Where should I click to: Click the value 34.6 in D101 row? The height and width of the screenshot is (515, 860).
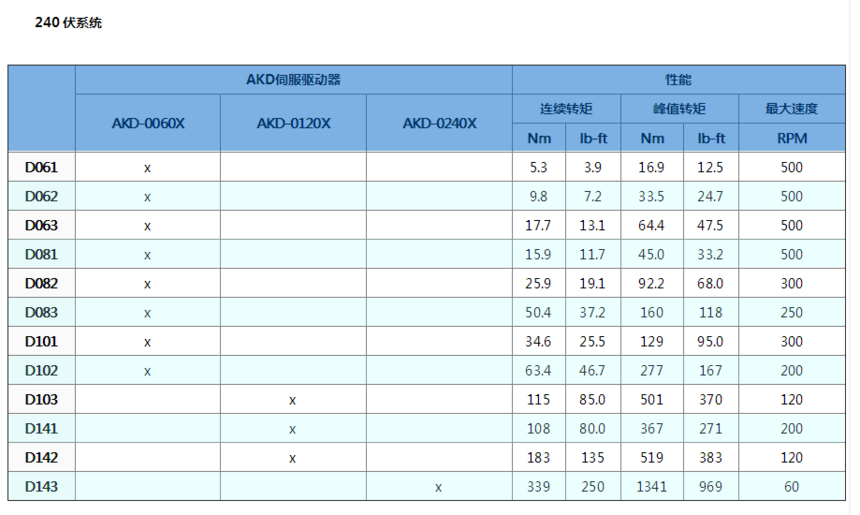point(538,342)
